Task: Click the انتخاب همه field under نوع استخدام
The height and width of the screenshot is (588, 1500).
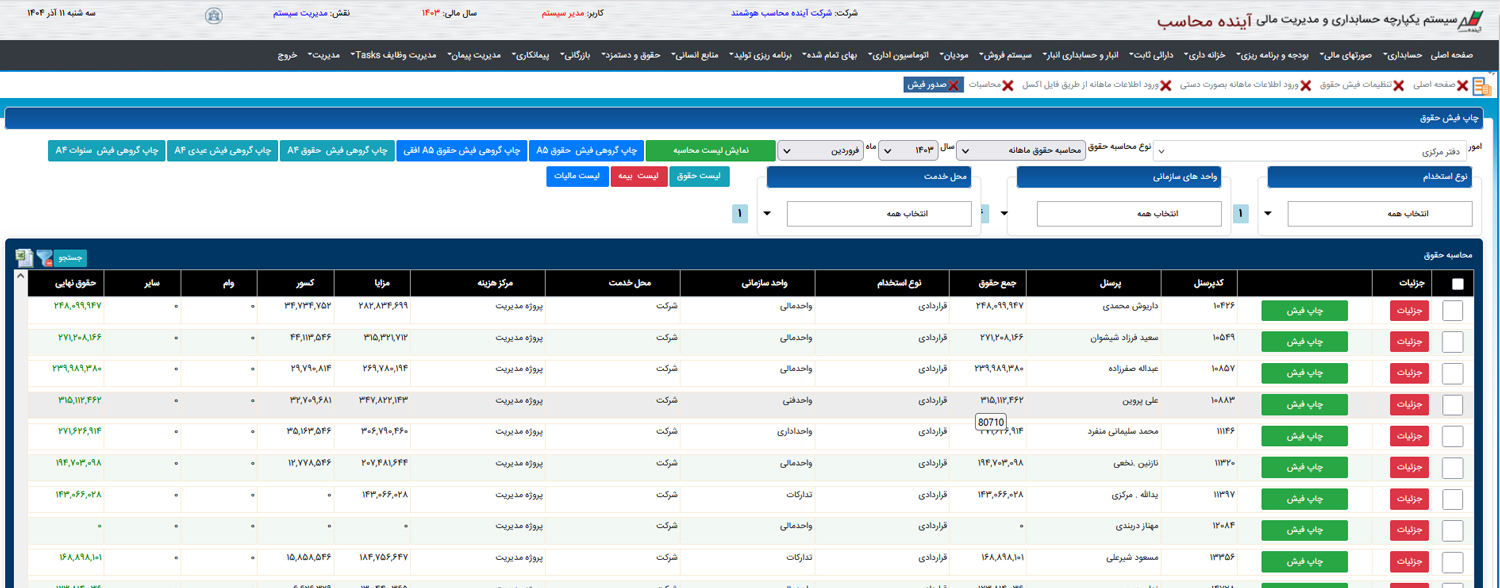Action: [x=1379, y=214]
